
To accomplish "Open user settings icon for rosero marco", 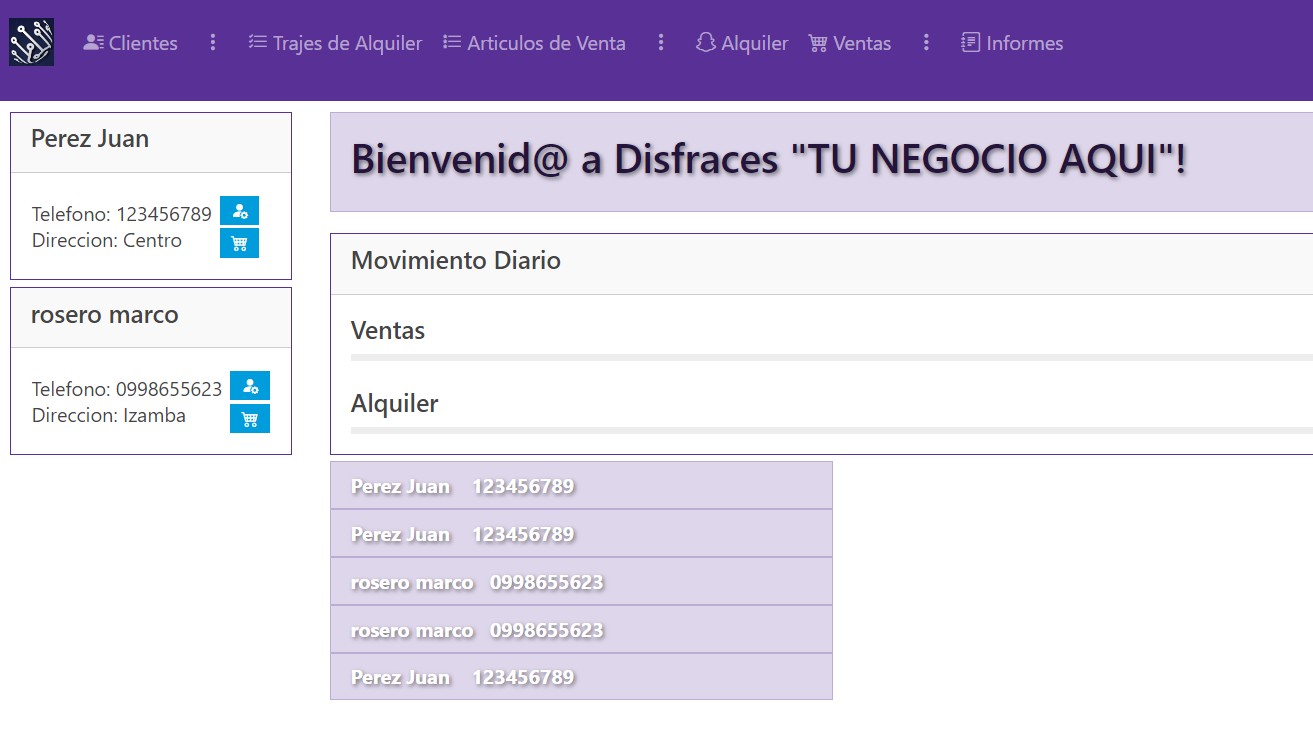I will pyautogui.click(x=250, y=386).
